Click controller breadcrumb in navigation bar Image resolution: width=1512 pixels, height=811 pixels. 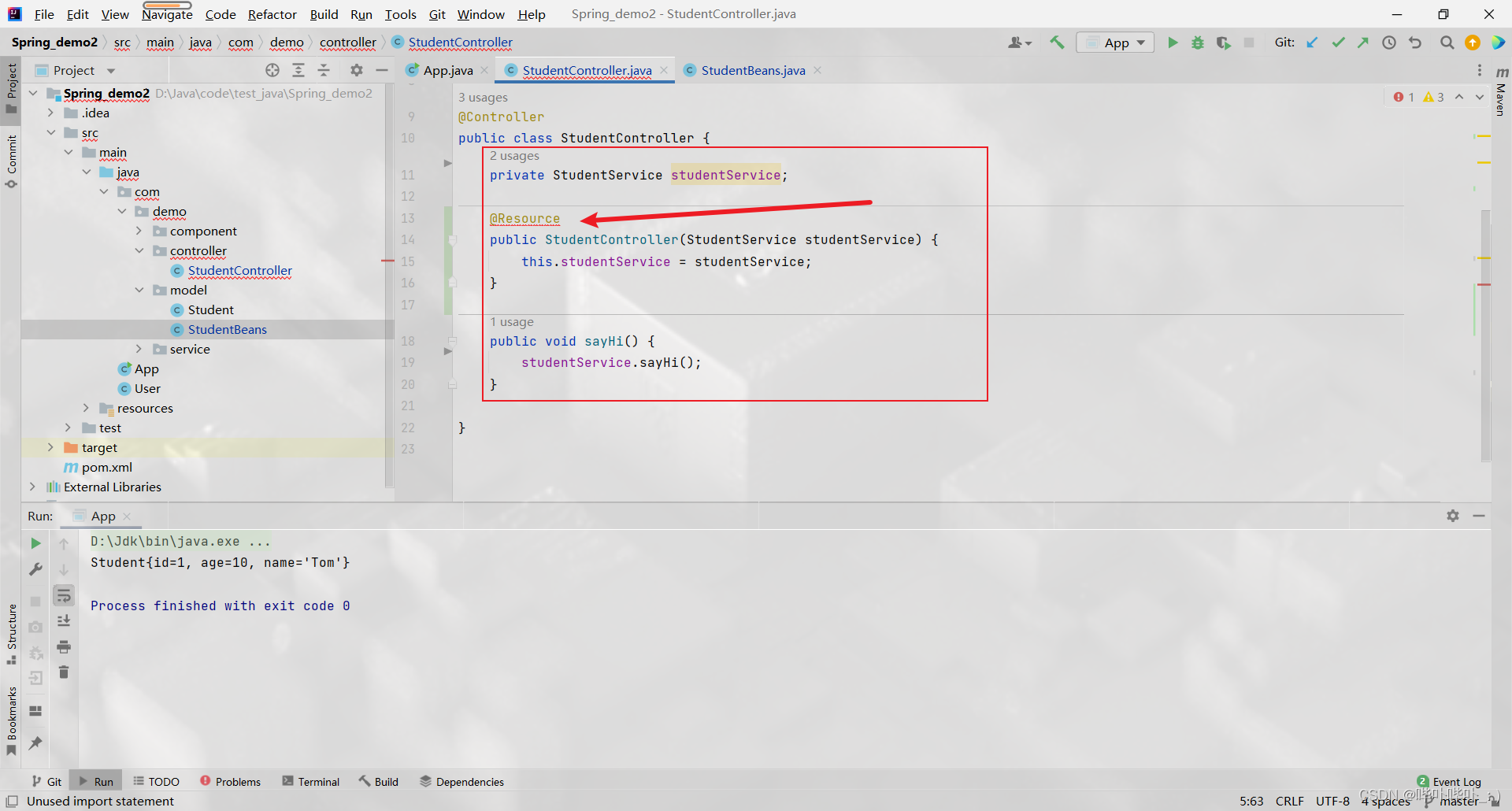pyautogui.click(x=347, y=43)
